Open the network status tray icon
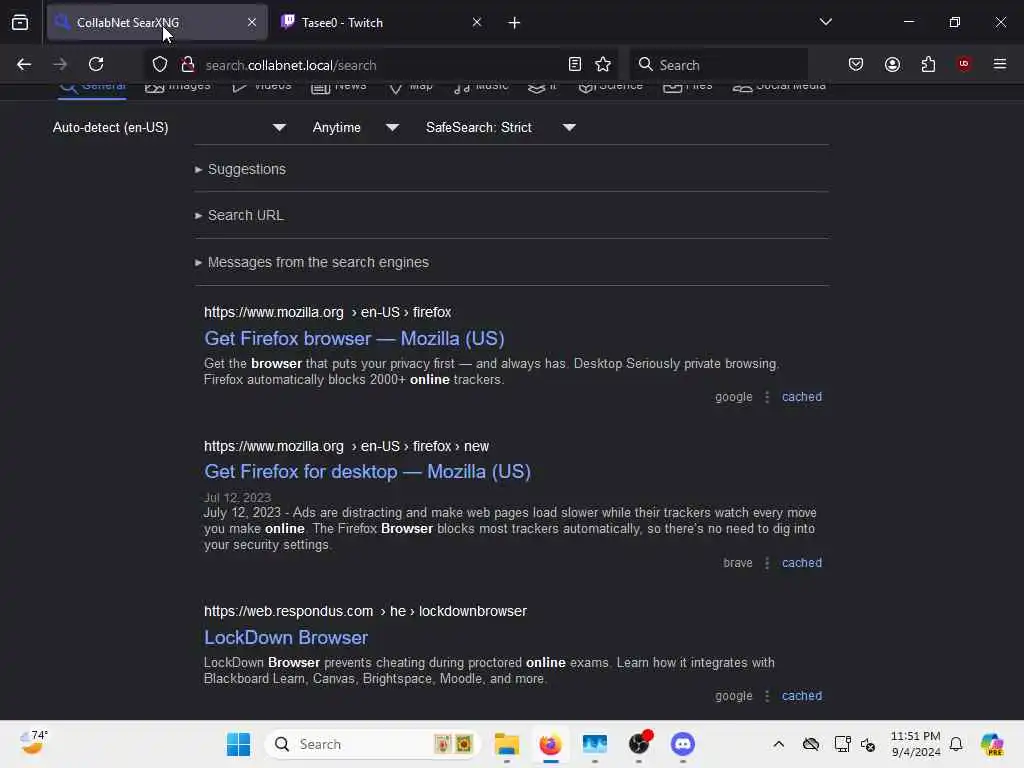The width and height of the screenshot is (1024, 768). [842, 744]
